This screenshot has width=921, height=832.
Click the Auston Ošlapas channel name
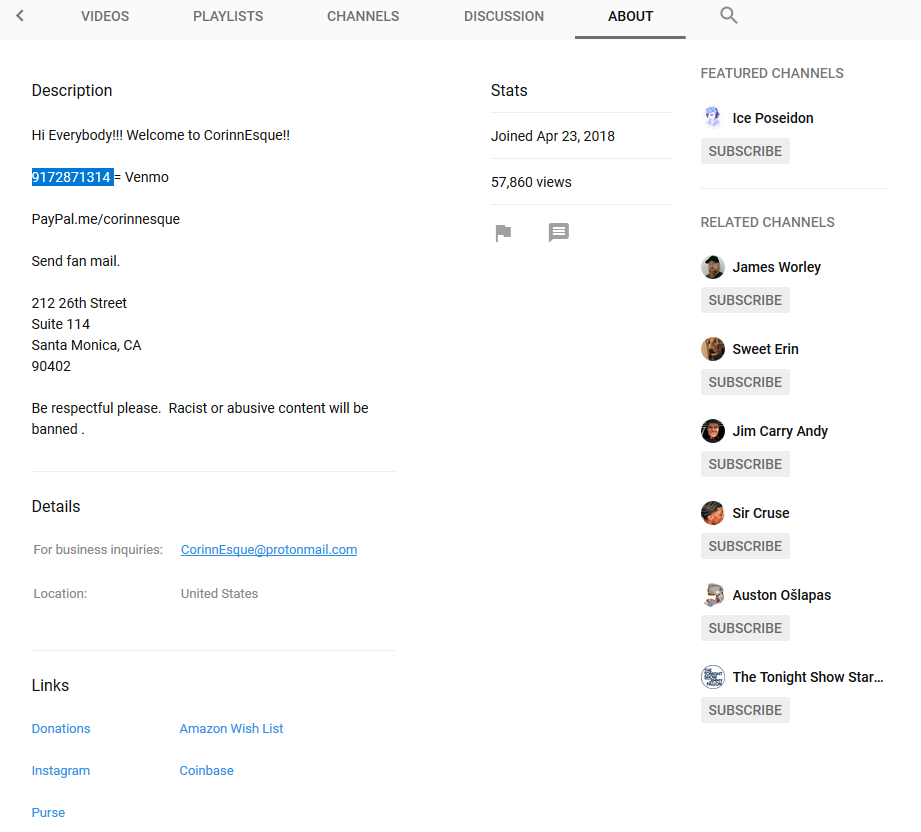(781, 595)
